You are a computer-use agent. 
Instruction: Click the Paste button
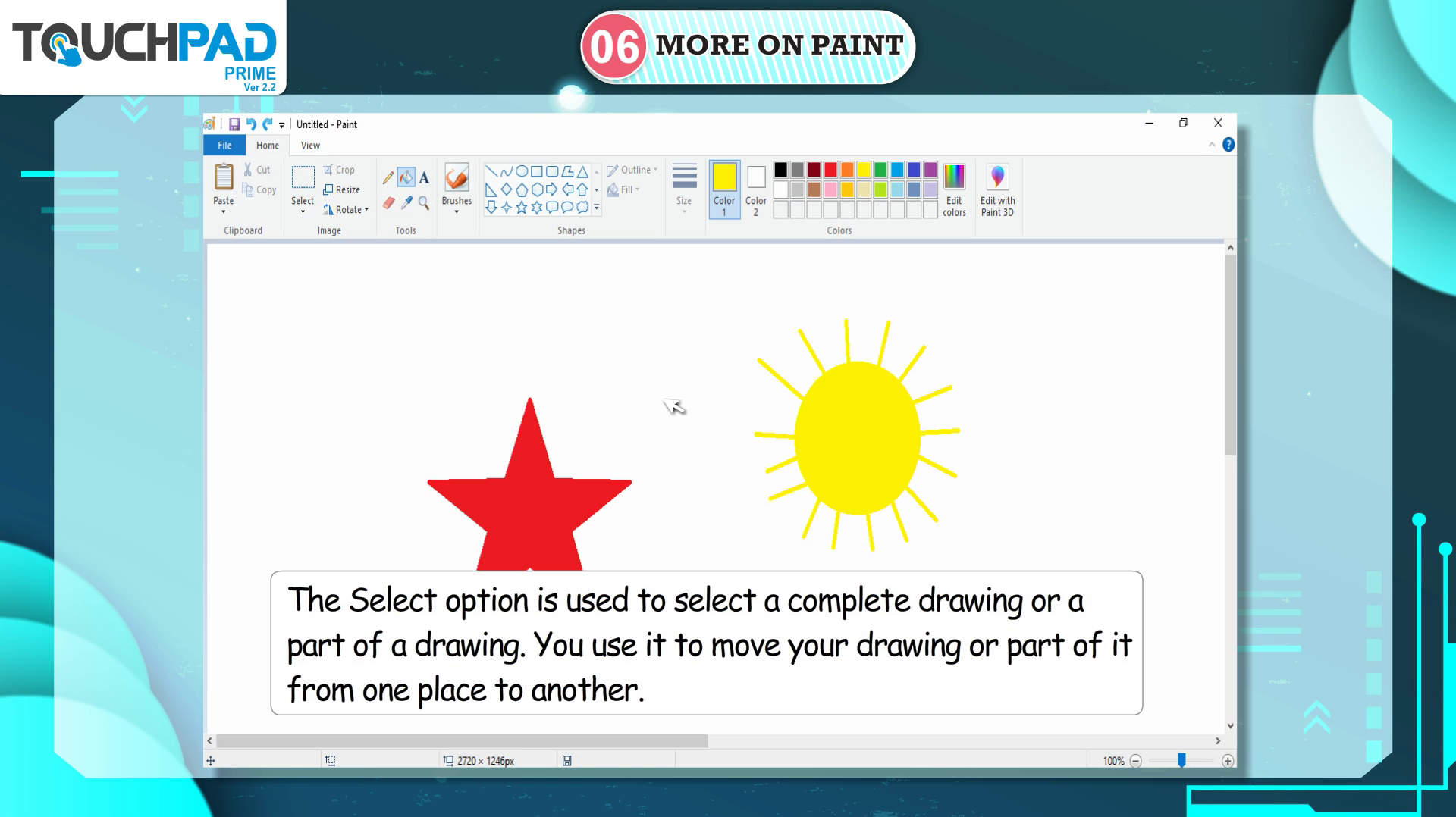[223, 184]
